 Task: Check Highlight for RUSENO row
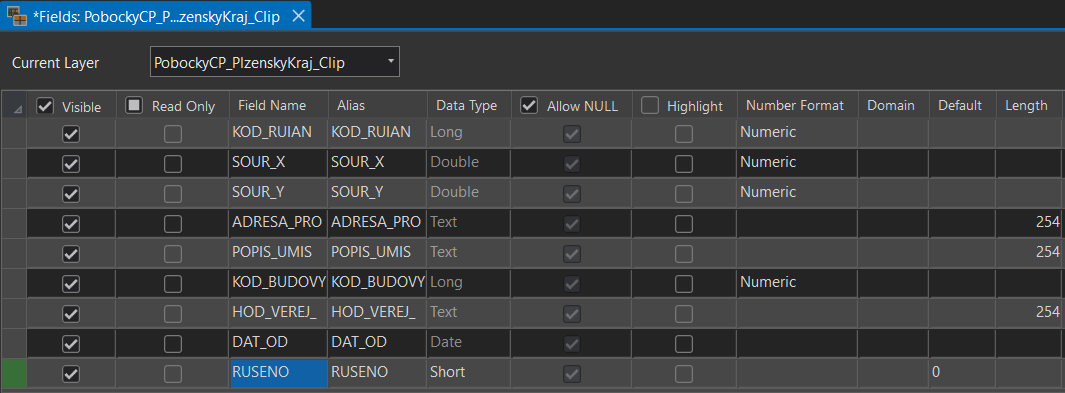coord(684,374)
